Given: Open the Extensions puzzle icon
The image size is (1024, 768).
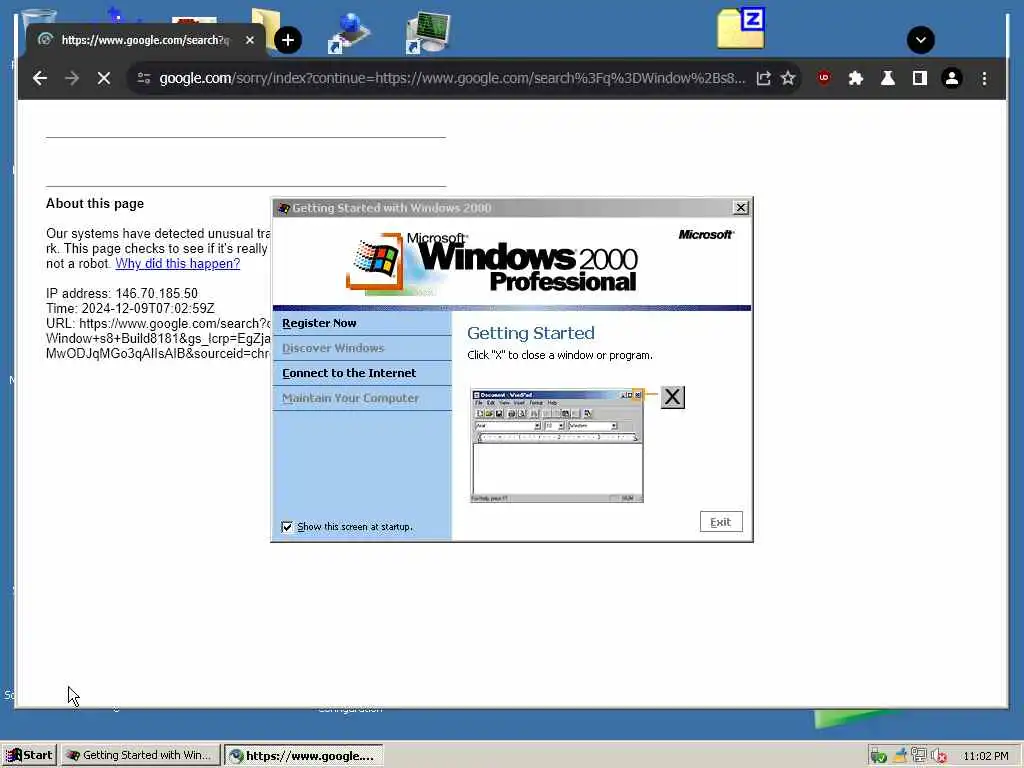Looking at the screenshot, I should click(x=856, y=78).
